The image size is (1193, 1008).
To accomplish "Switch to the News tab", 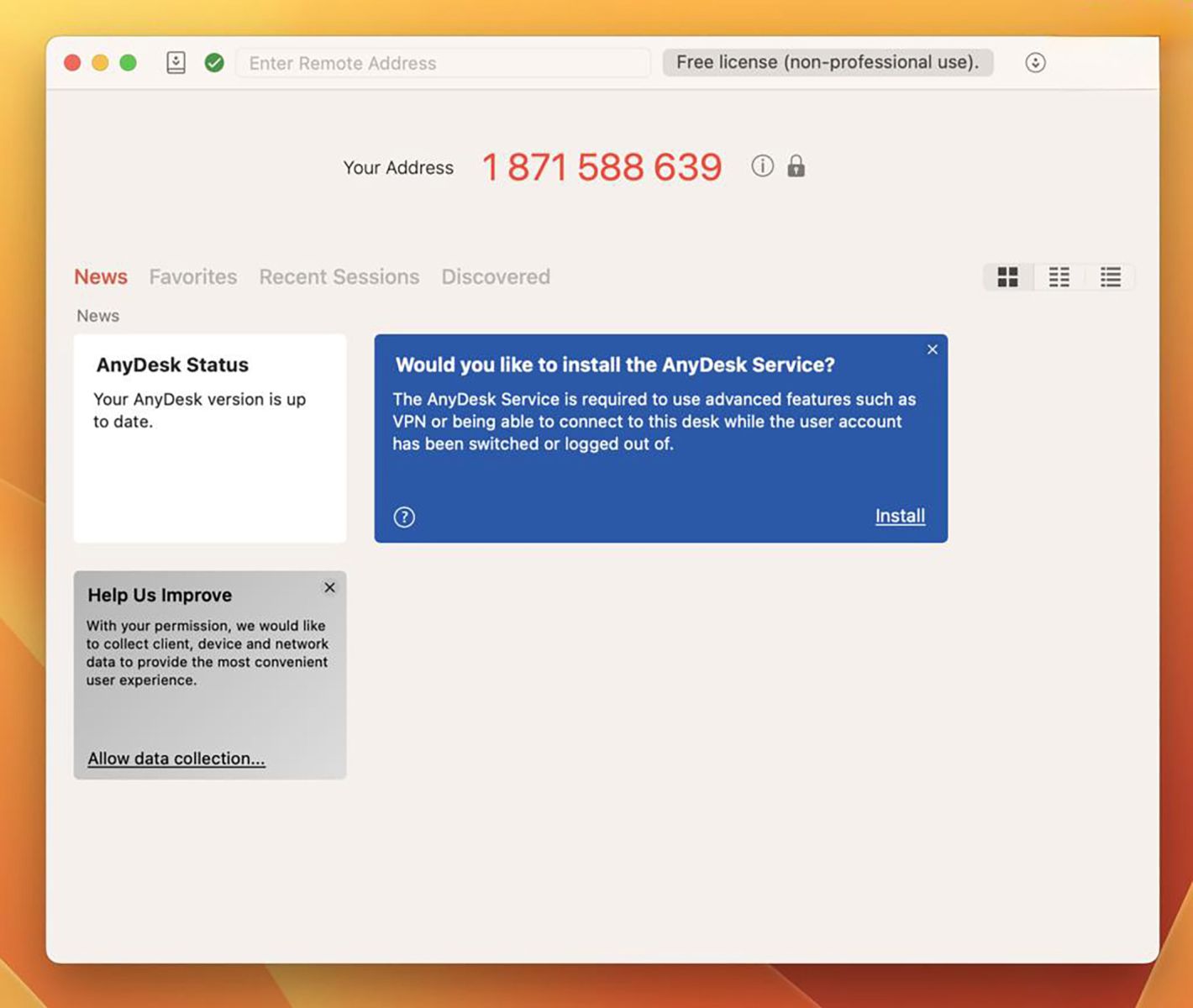I will (x=101, y=276).
